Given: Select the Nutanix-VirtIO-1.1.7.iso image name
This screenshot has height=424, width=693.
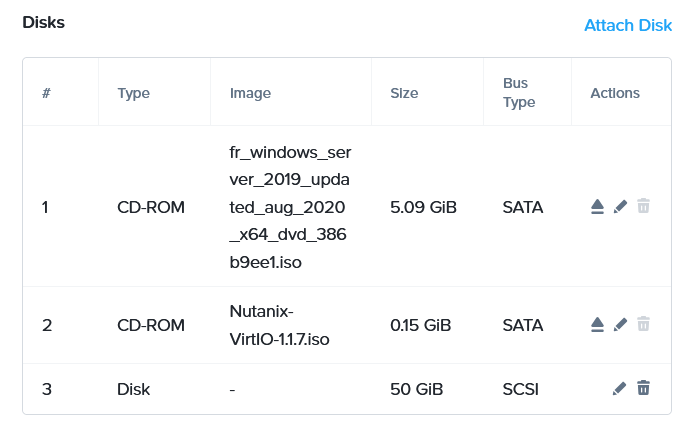Looking at the screenshot, I should coord(279,325).
